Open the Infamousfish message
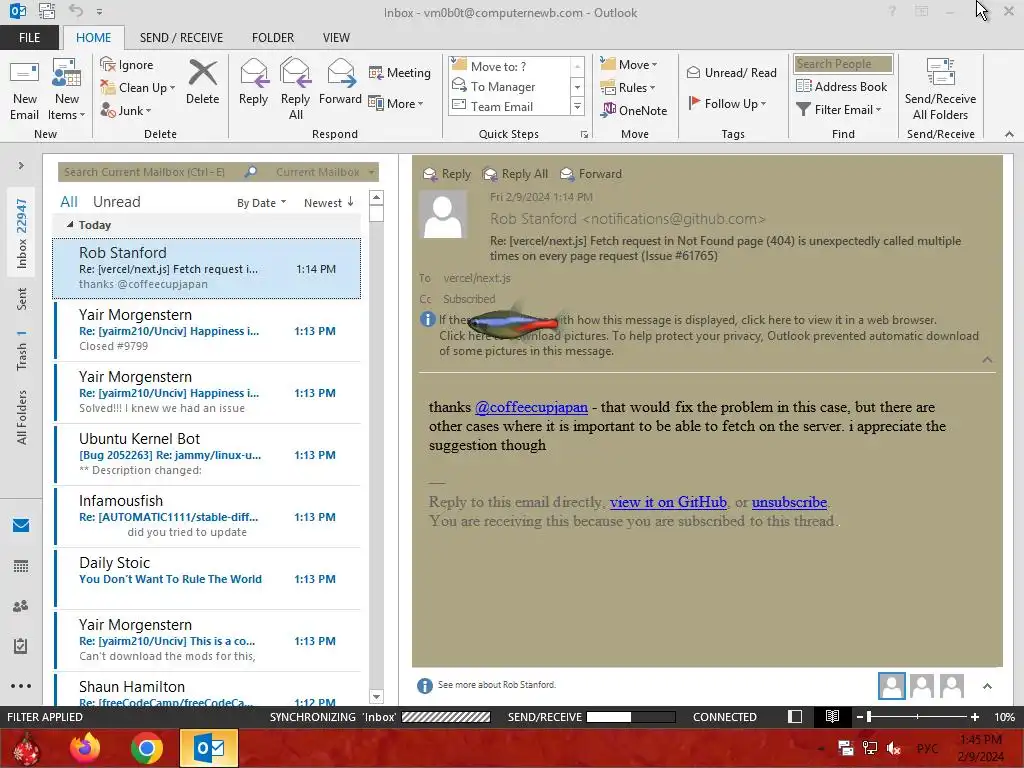This screenshot has height=768, width=1024. click(207, 516)
